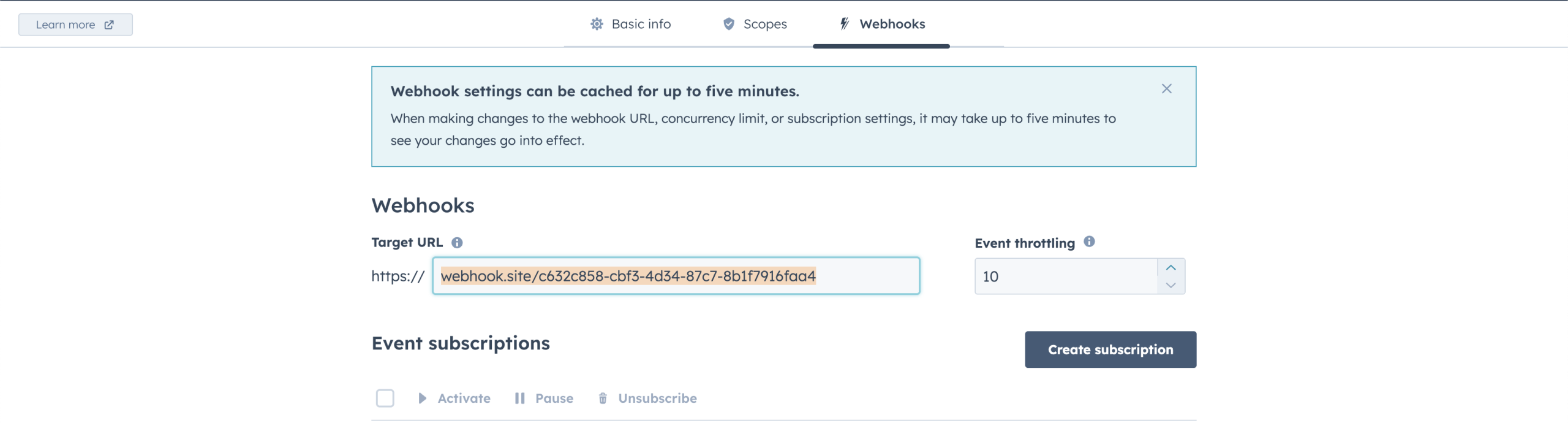Toggle the select-all subscriptions checkbox

(385, 398)
